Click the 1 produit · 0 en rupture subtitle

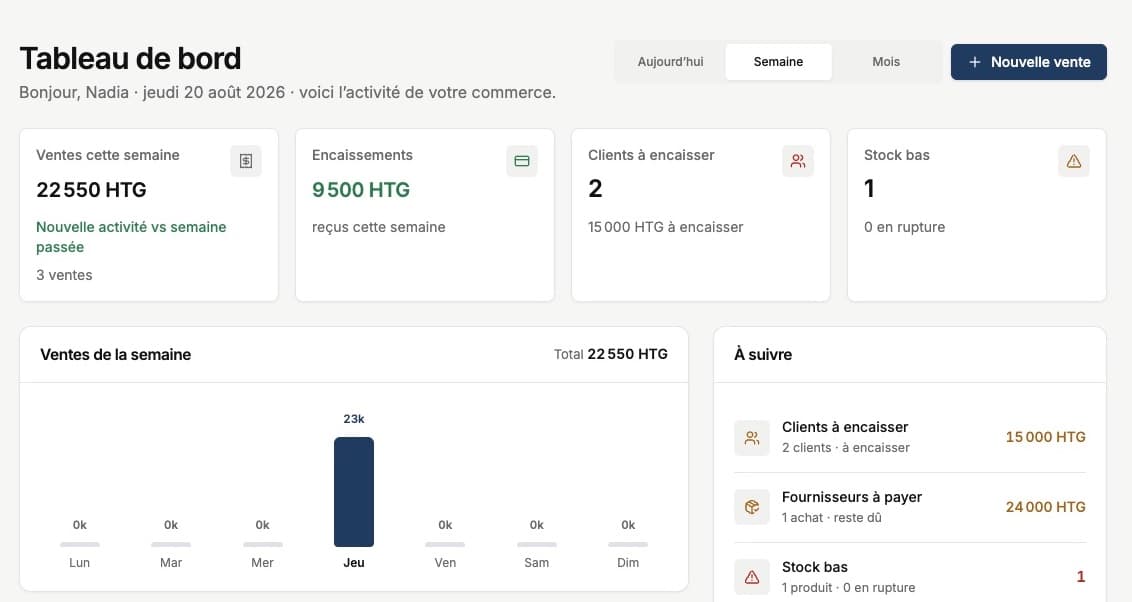[848, 588]
